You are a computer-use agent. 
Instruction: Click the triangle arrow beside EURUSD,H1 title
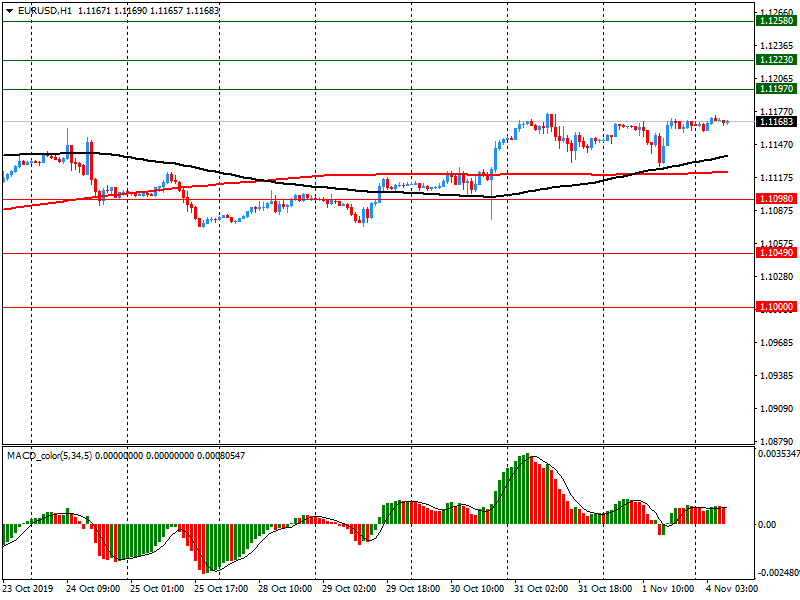click(x=8, y=11)
